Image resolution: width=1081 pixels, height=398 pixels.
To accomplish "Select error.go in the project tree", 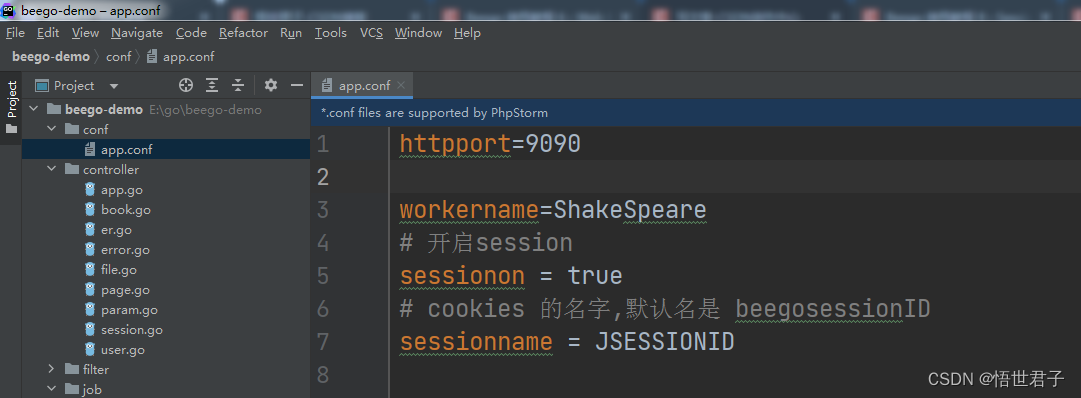I will tap(166, 250).
